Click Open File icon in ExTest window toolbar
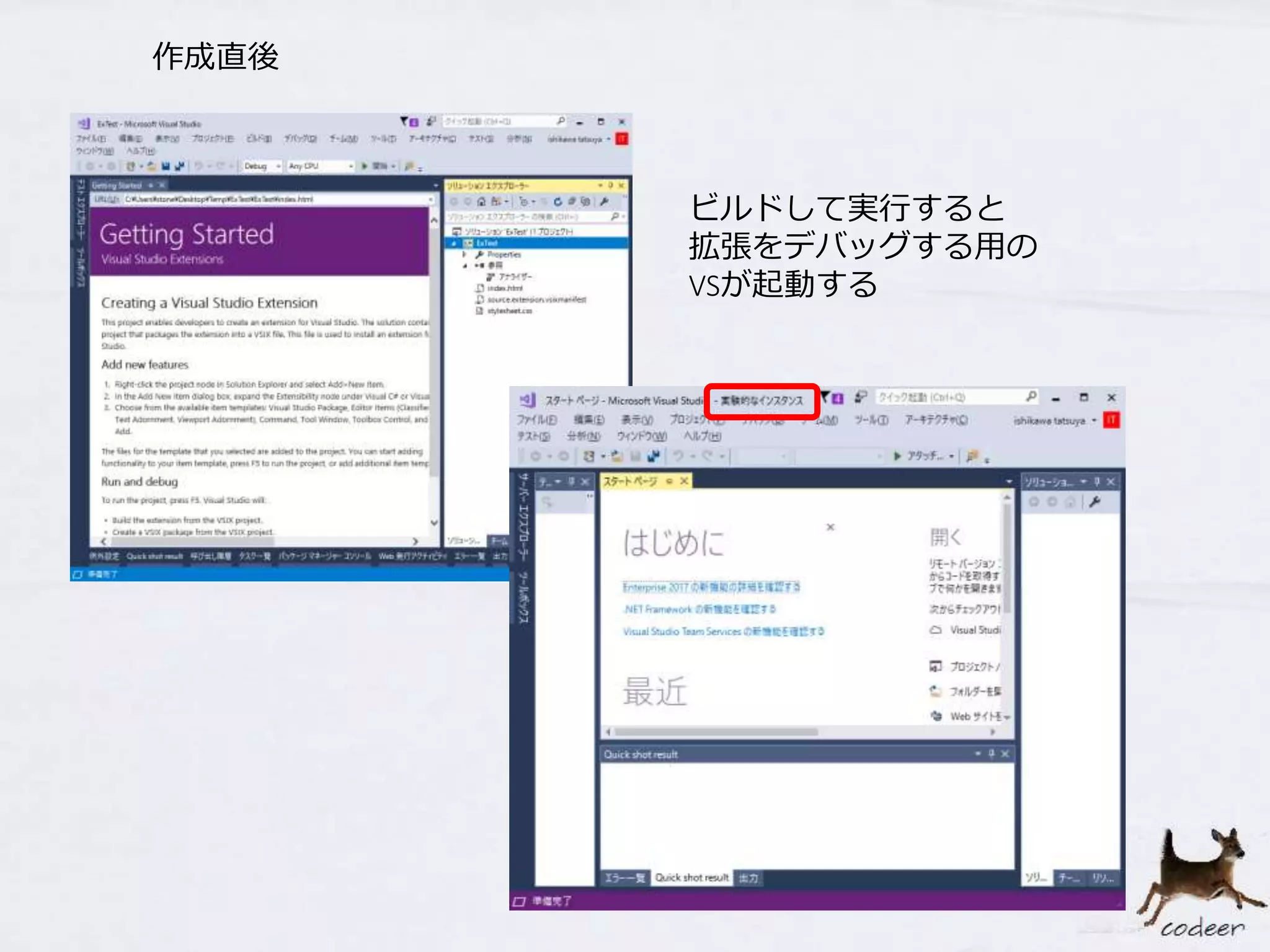1270x952 pixels. point(151,166)
